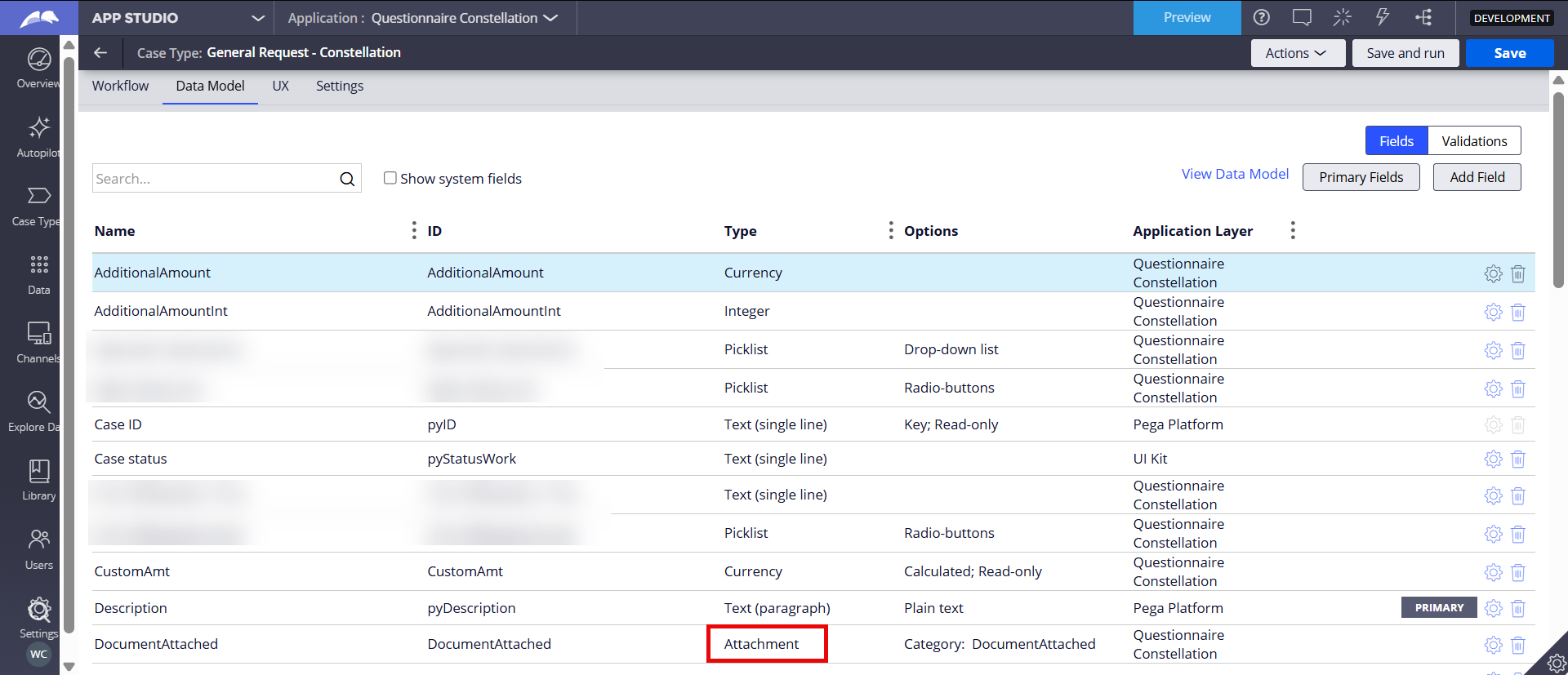Open Case Types in the sidebar
The image size is (1568, 675).
[x=38, y=196]
